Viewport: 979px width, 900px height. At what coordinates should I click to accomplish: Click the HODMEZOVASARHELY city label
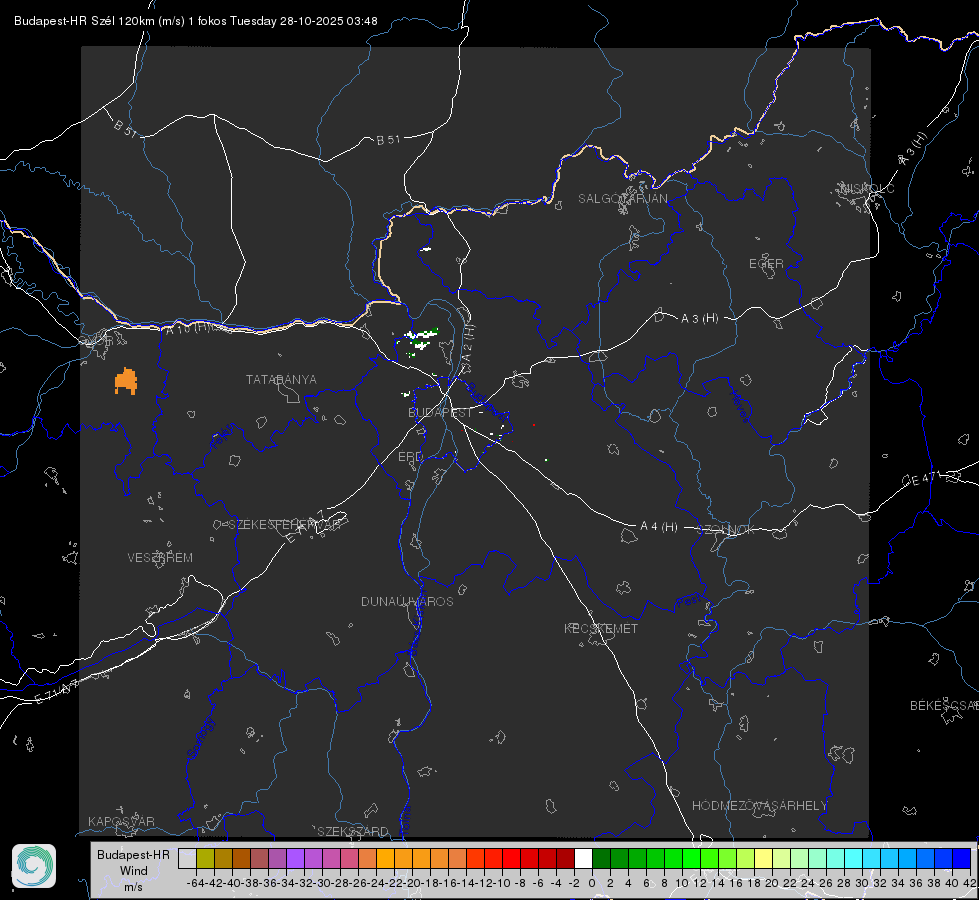[x=759, y=806]
